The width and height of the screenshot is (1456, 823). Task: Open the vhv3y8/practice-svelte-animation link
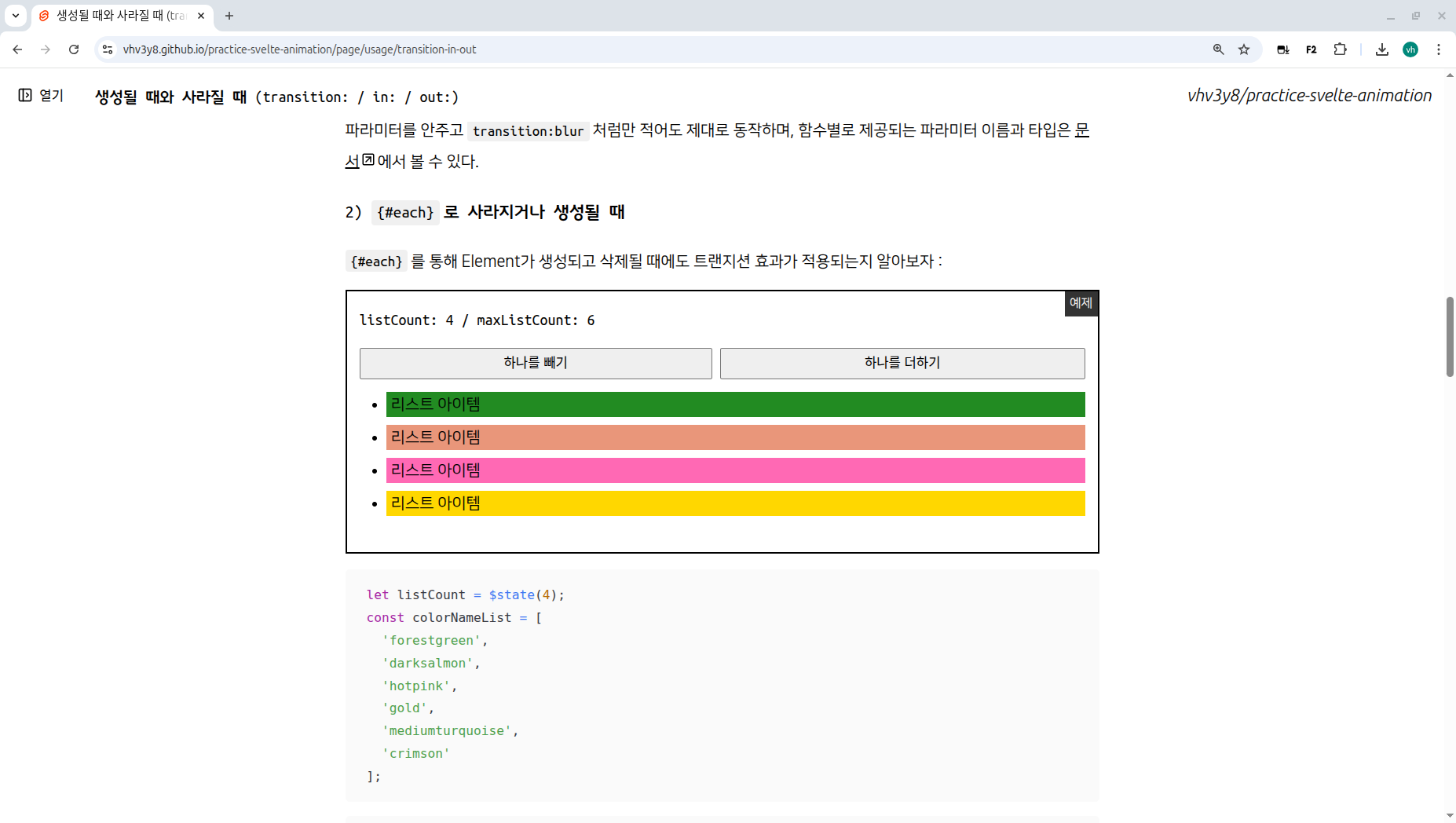1309,96
